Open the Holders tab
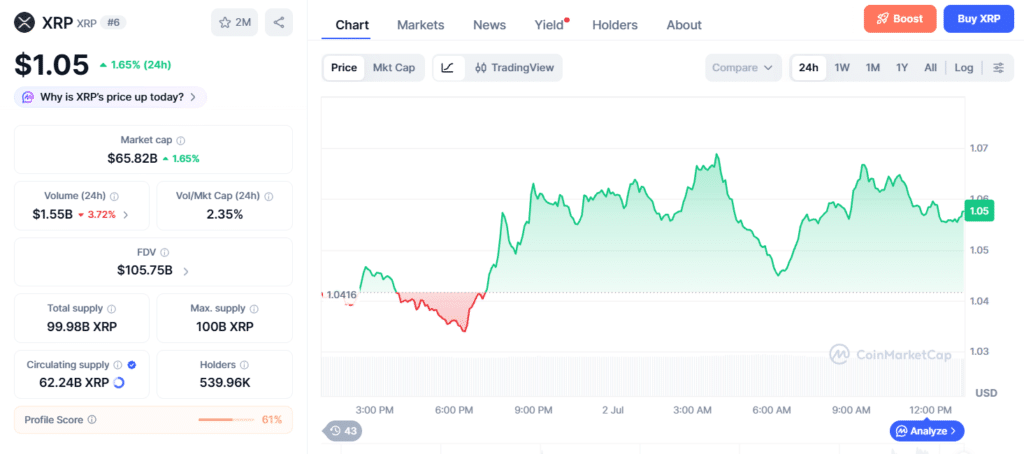This screenshot has width=1024, height=454. tap(615, 25)
